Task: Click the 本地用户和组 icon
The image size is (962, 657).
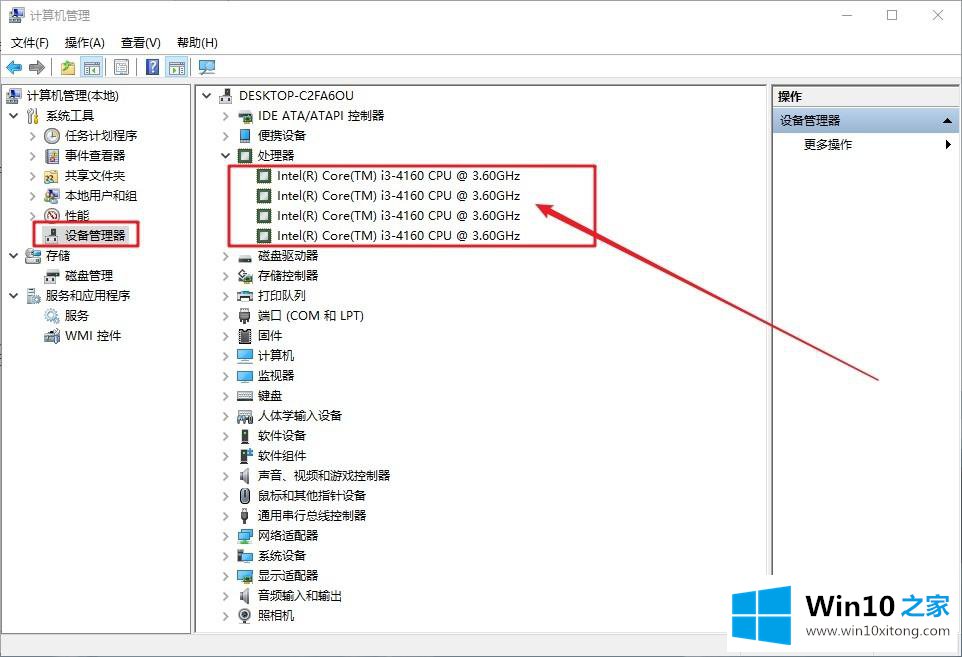Action: pos(52,196)
